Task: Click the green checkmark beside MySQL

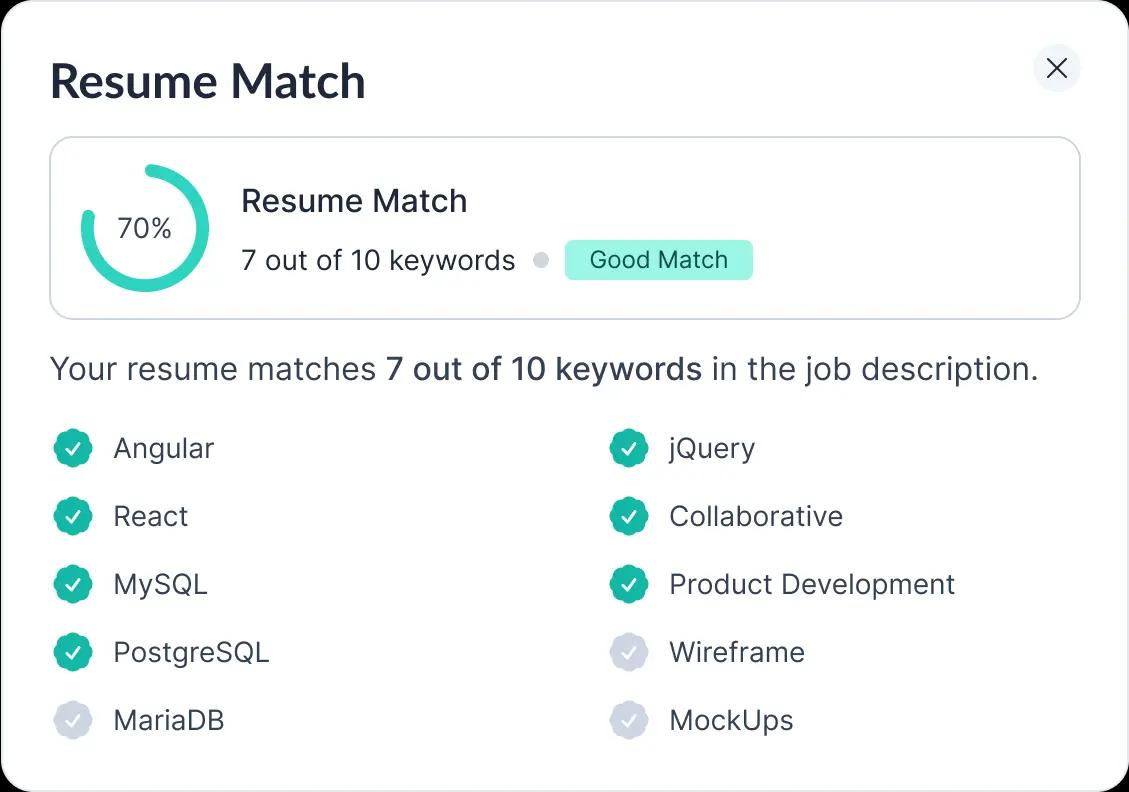Action: [x=73, y=585]
